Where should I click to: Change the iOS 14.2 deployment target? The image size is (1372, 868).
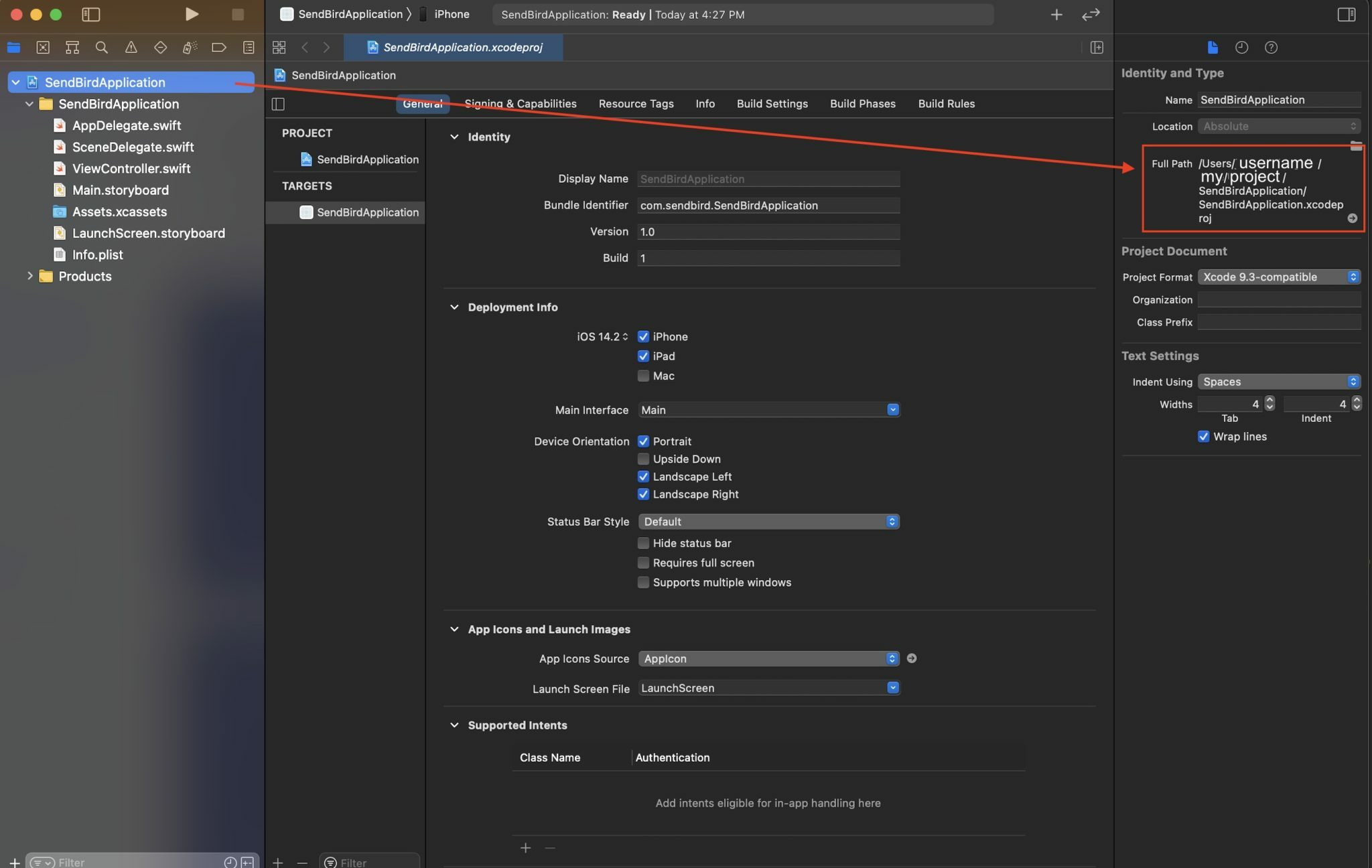click(x=602, y=336)
